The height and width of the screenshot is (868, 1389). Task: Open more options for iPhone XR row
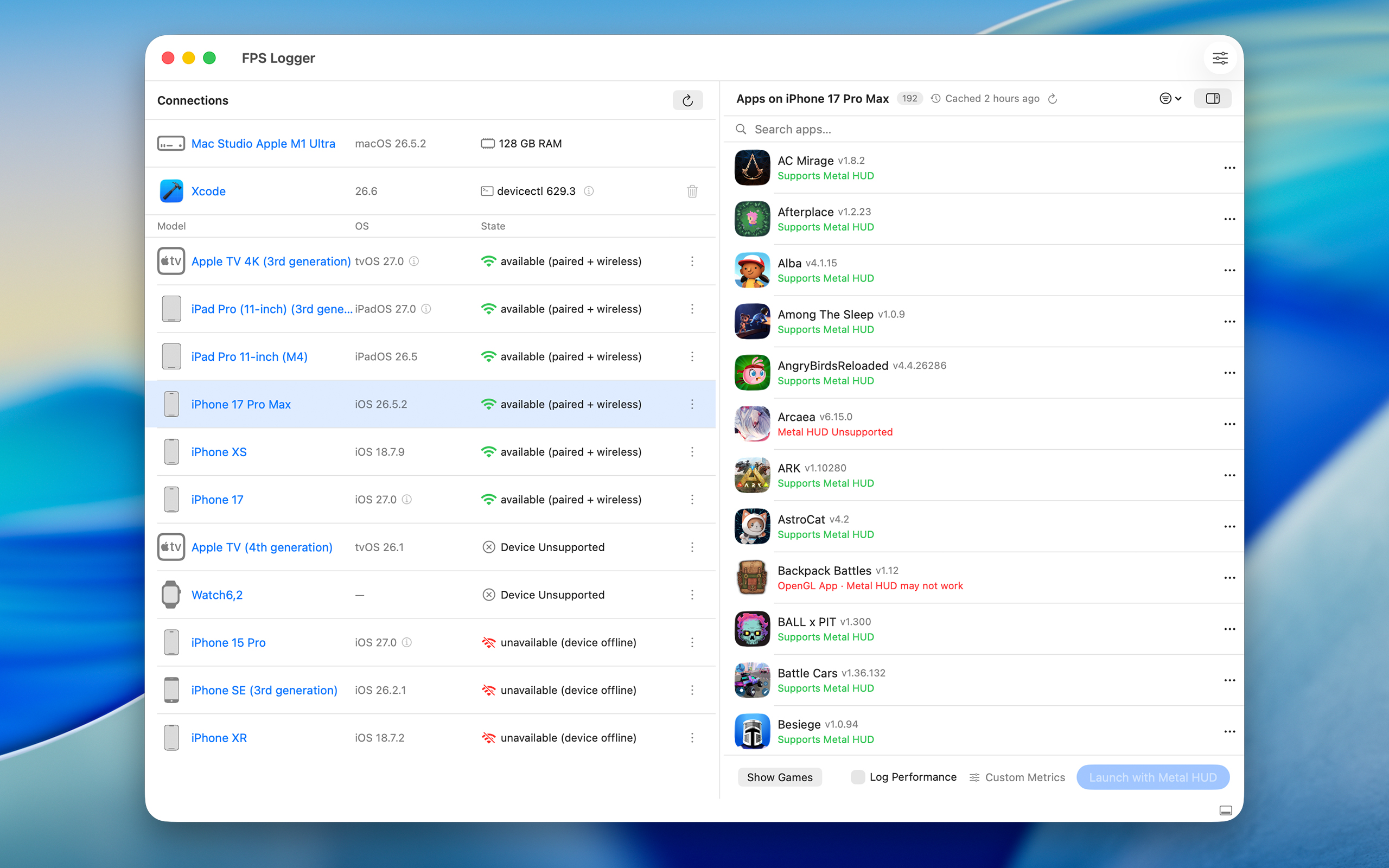(x=692, y=738)
